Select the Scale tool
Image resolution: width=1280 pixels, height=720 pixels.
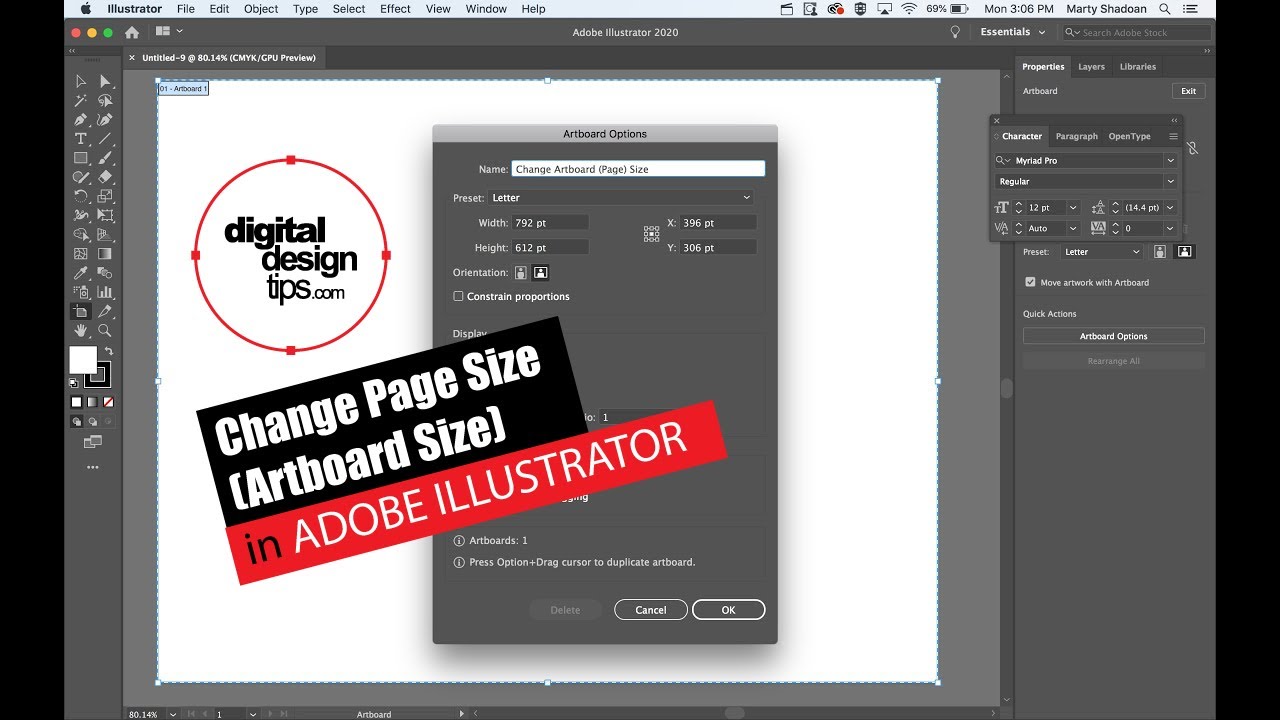point(105,196)
